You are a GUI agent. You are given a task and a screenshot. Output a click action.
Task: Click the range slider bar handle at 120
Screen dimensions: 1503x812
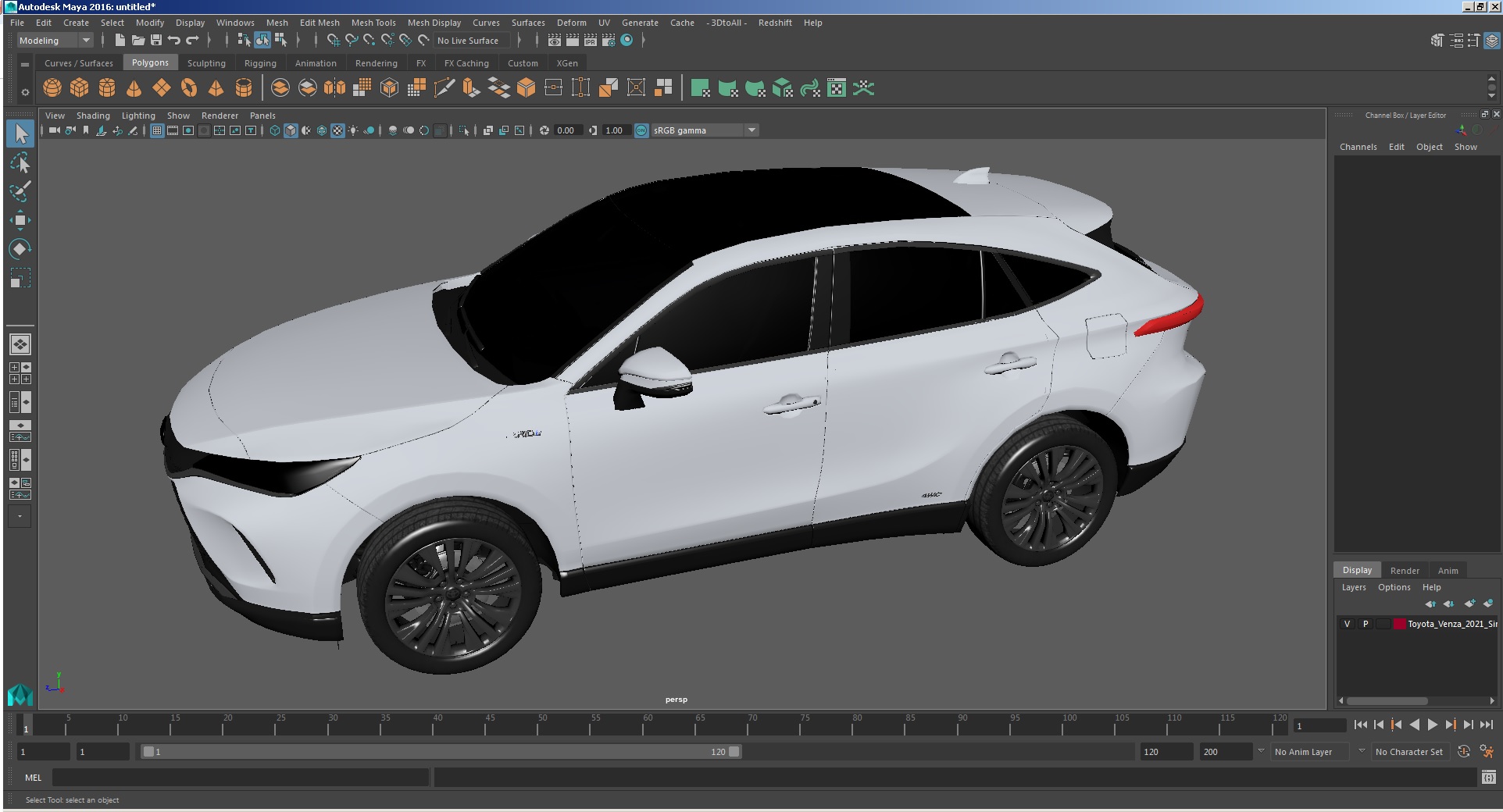click(x=734, y=752)
